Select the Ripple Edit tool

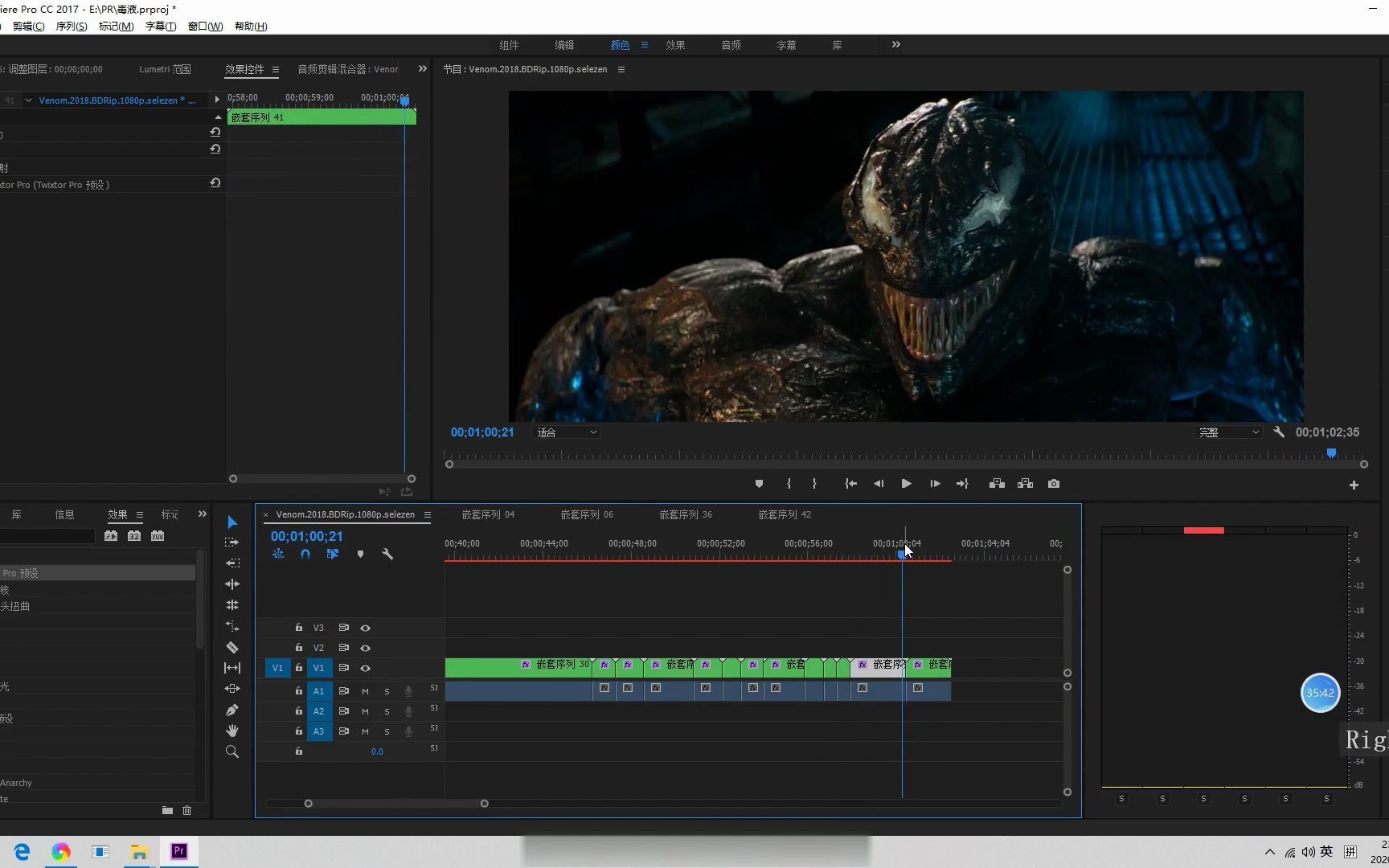[x=232, y=584]
